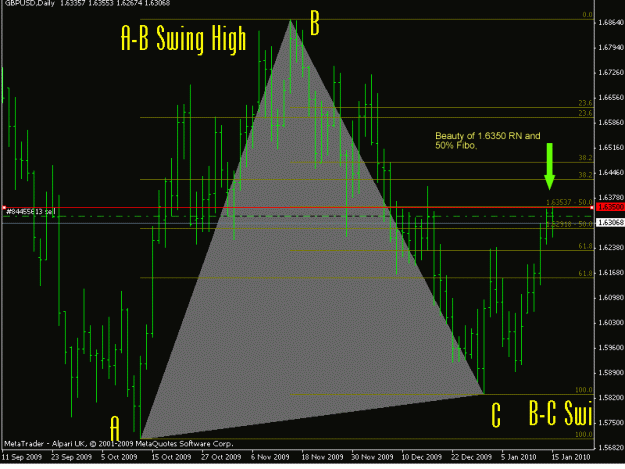Click the 0.0 Fibonacci level label

click(588, 15)
